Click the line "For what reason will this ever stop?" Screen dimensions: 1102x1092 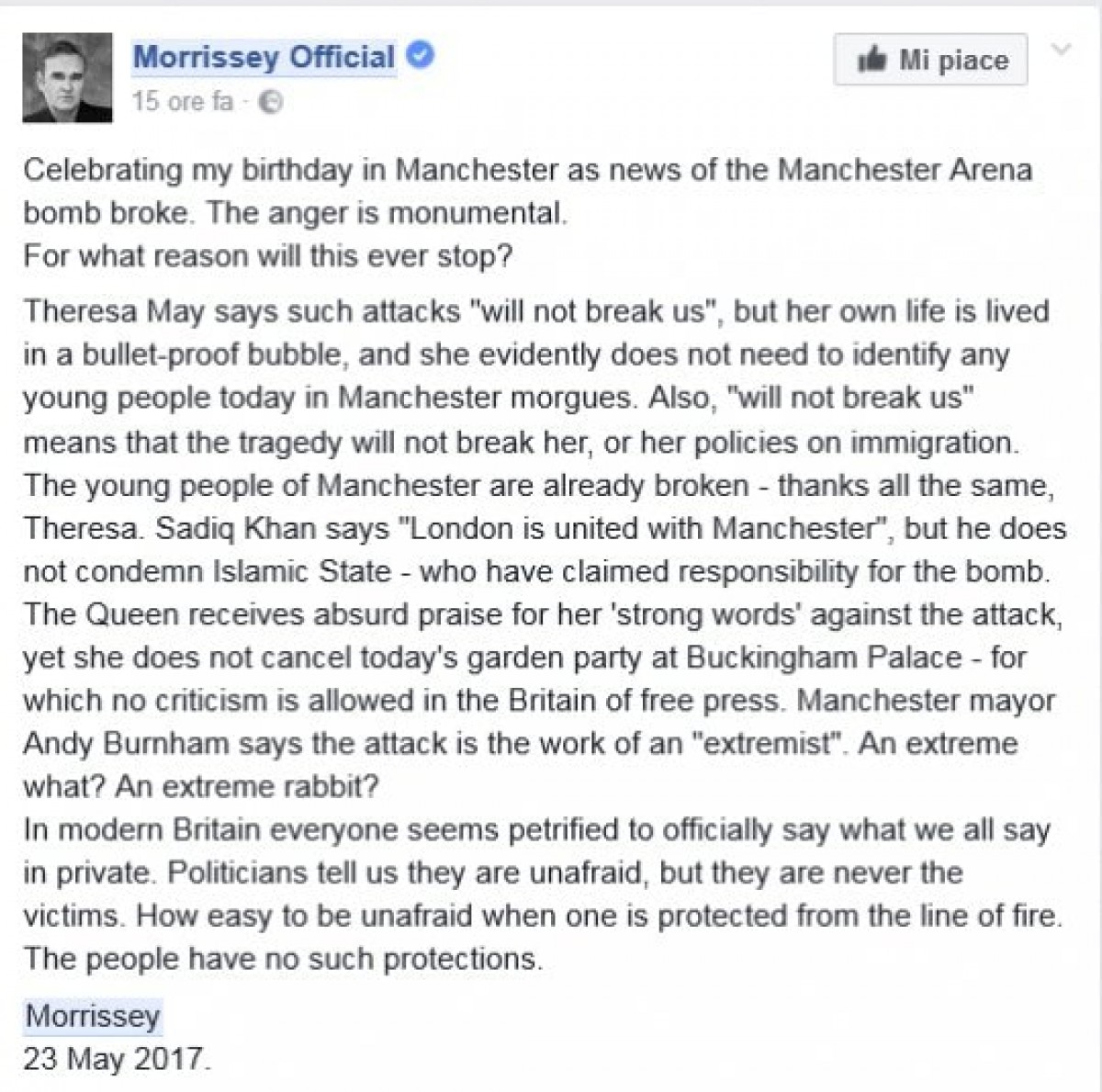pyautogui.click(x=266, y=255)
